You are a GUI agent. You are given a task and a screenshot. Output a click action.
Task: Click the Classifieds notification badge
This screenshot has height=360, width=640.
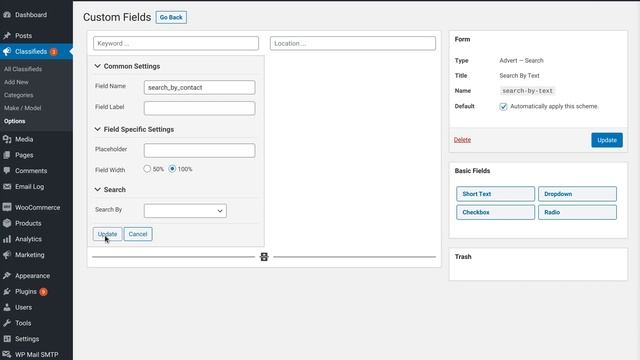[x=53, y=52]
